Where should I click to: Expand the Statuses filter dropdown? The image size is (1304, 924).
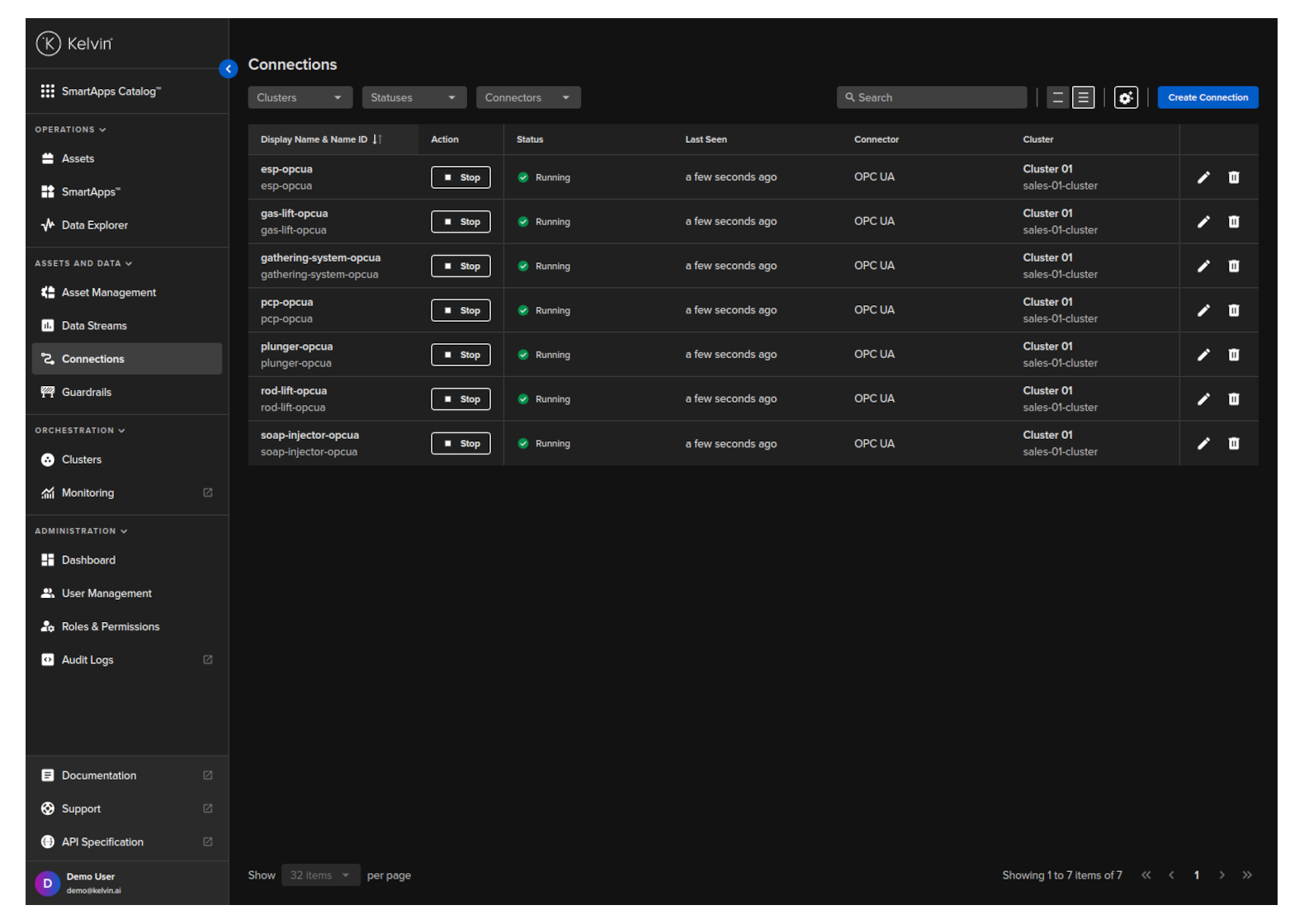[413, 97]
